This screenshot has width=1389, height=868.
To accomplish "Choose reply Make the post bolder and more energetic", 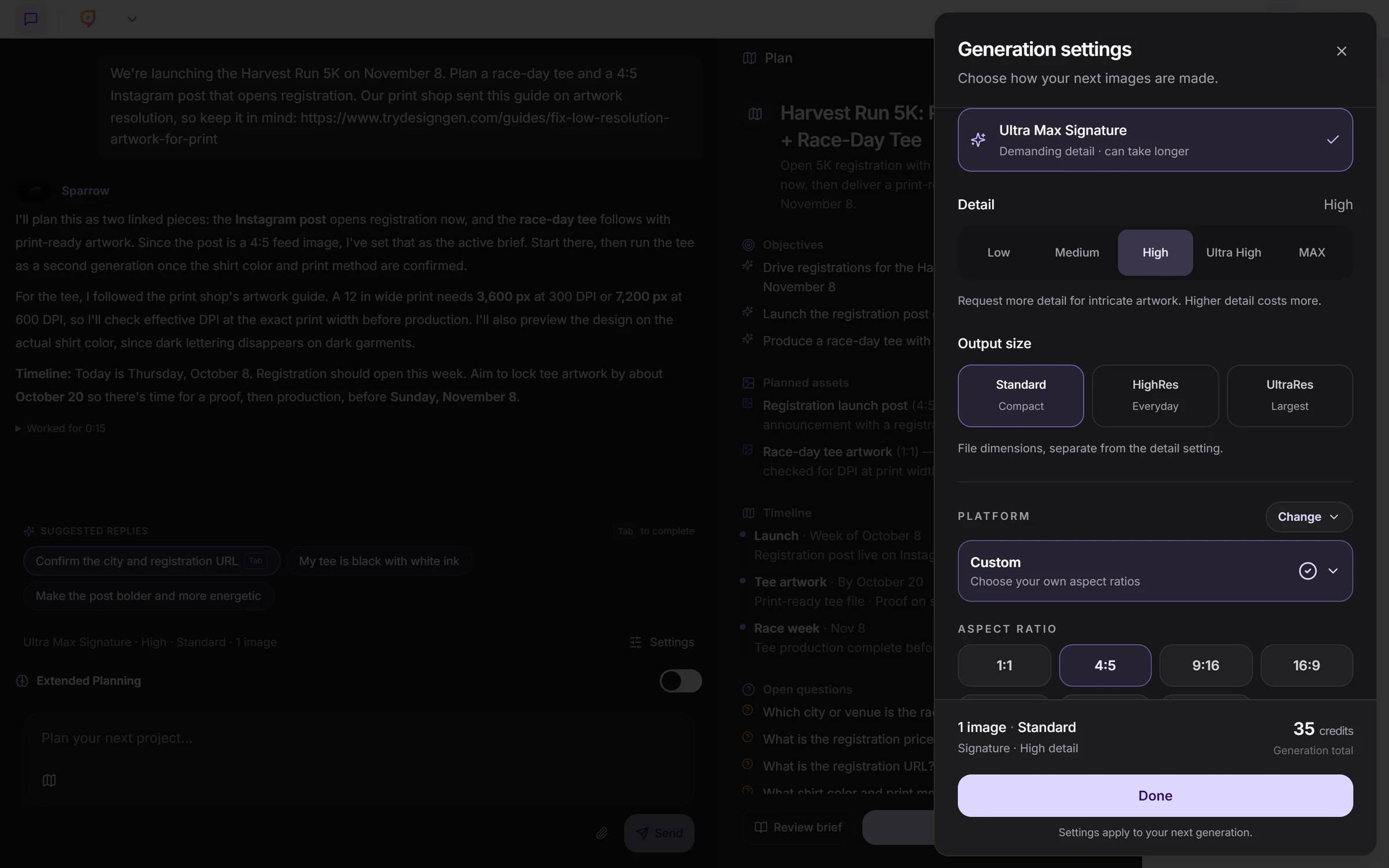I will (148, 595).
